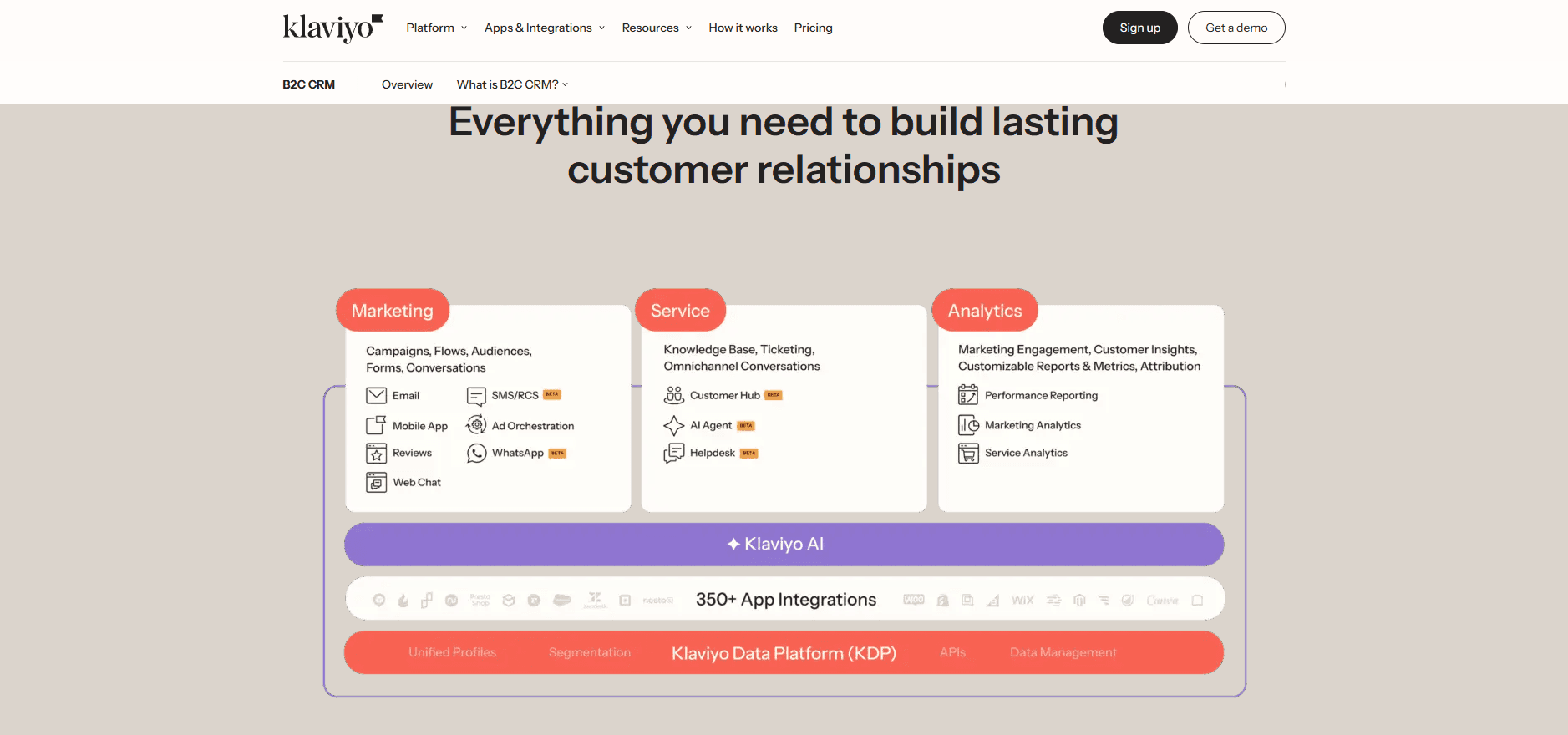Click the WhatsApp icon
This screenshot has width=1568, height=735.
coord(476,453)
